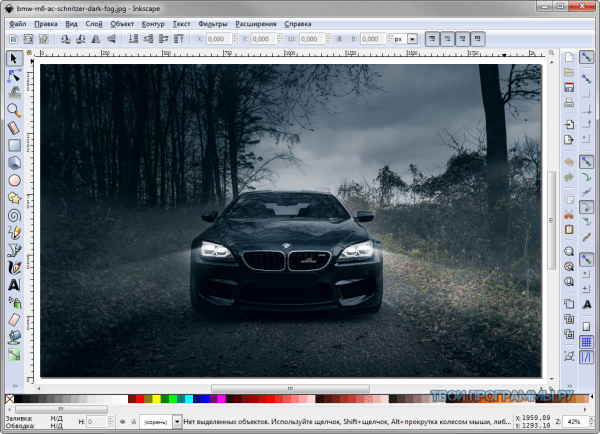The image size is (600, 434).
Task: Expand the toolbox overflow chevron at bottom left
Action: tap(15, 386)
